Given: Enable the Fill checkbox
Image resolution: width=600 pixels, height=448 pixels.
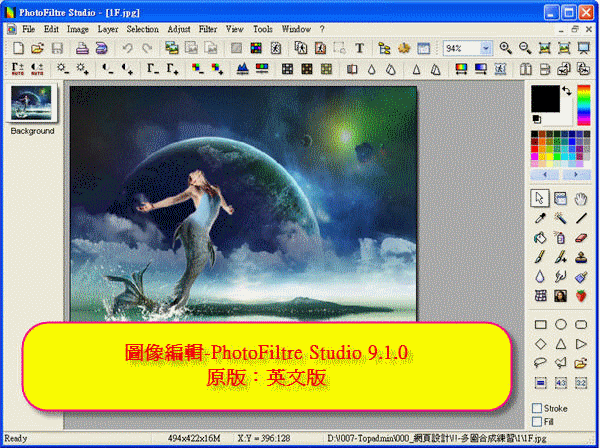Looking at the screenshot, I should point(538,421).
